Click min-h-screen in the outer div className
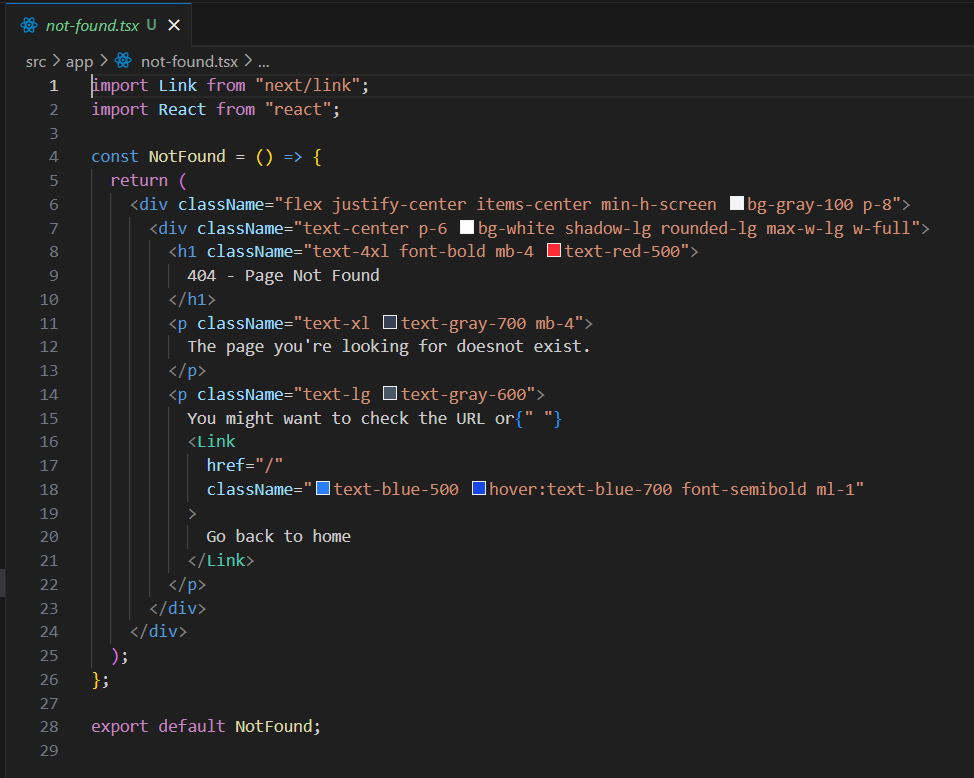Image resolution: width=974 pixels, height=778 pixels. pos(658,204)
